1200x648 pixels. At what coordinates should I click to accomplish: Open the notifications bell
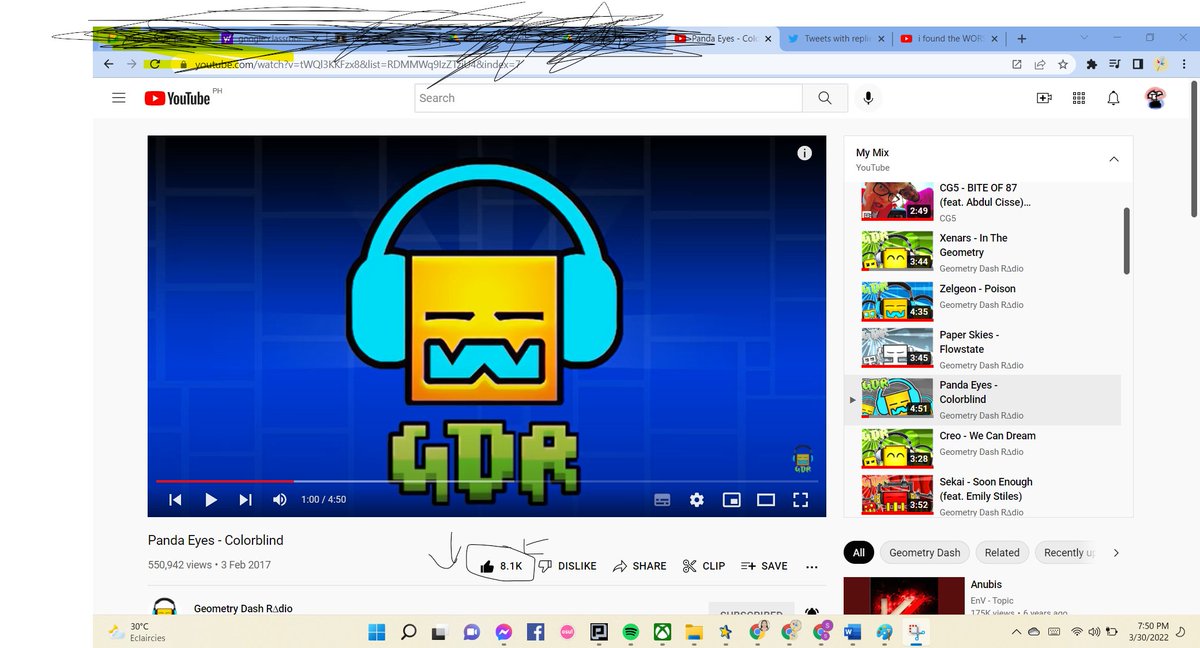[x=1113, y=98]
